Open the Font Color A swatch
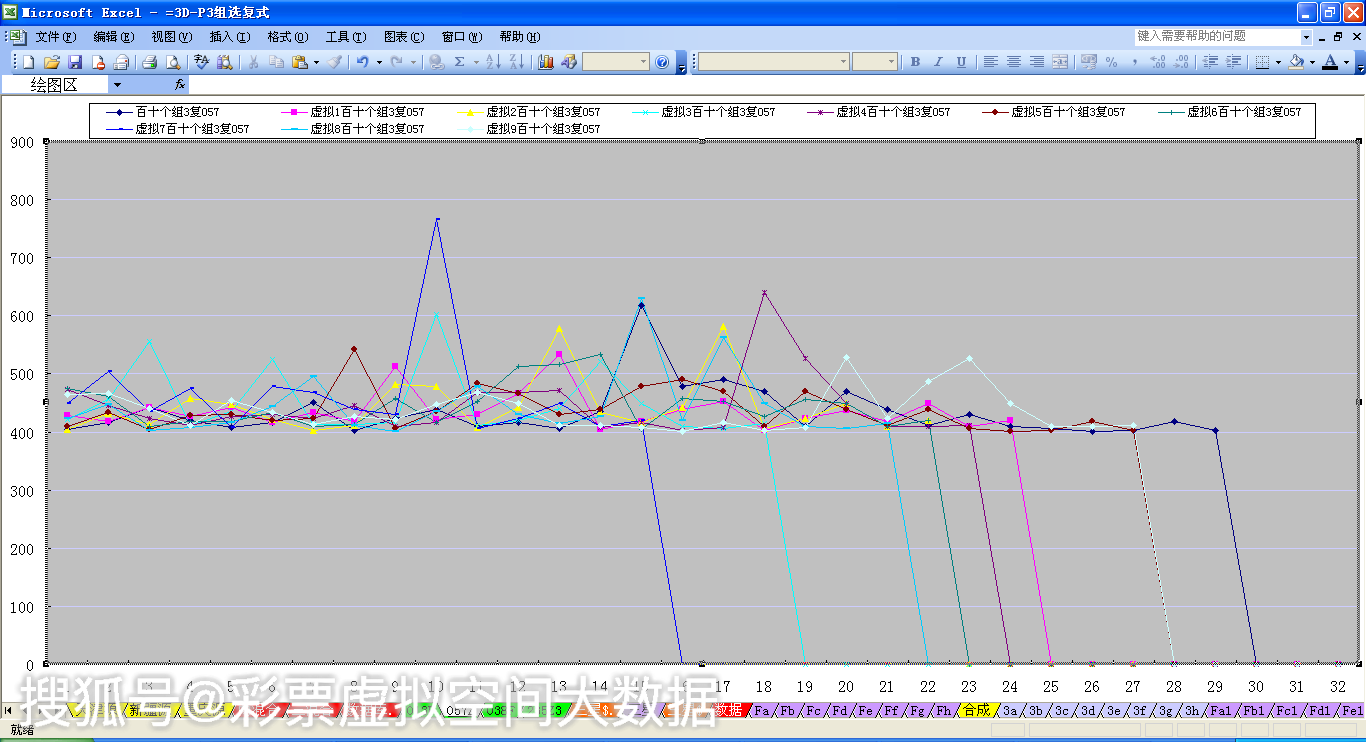This screenshot has width=1366, height=742. 1330,62
